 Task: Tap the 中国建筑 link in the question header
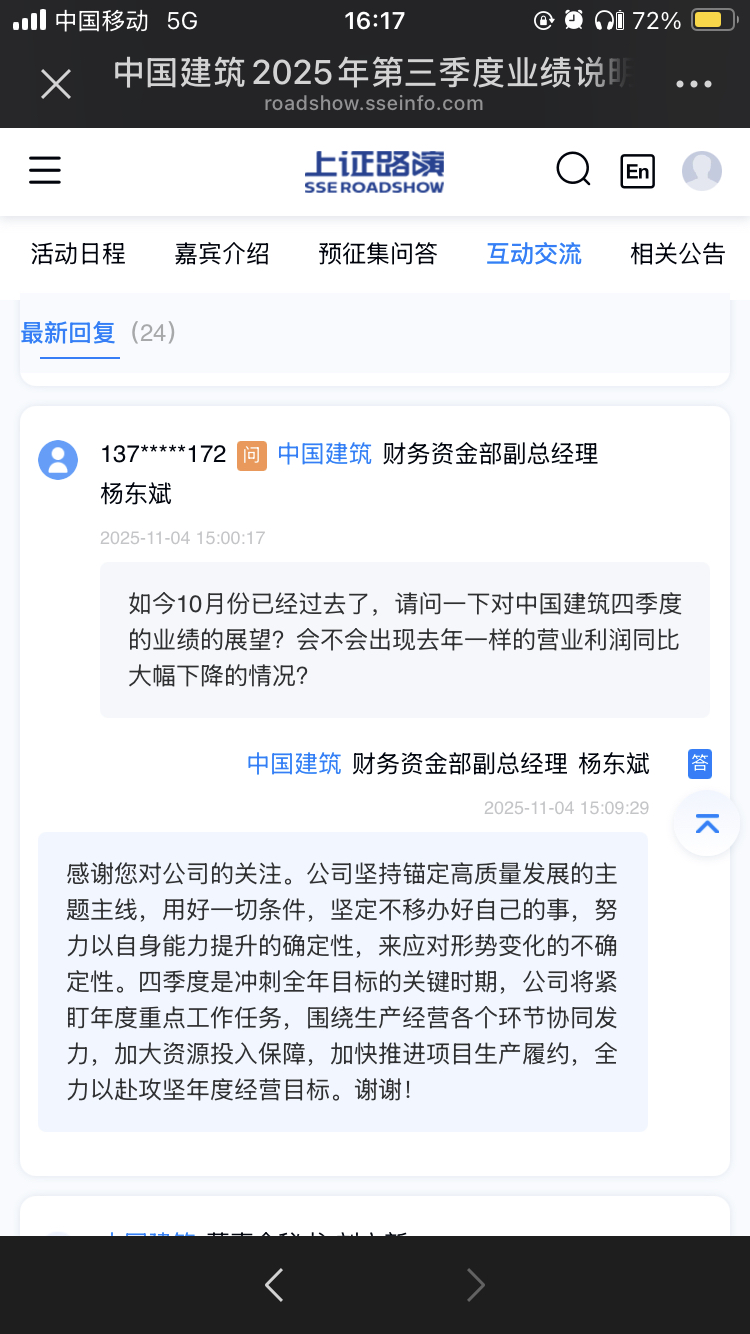324,454
